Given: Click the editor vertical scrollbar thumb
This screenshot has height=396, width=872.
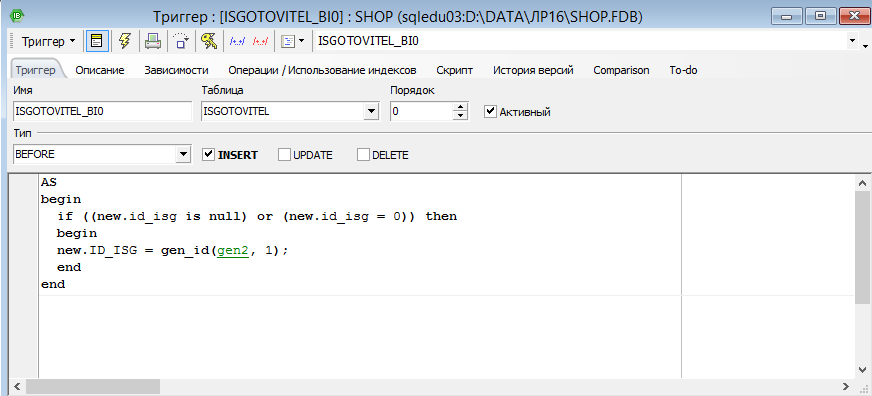Looking at the screenshot, I should [863, 248].
